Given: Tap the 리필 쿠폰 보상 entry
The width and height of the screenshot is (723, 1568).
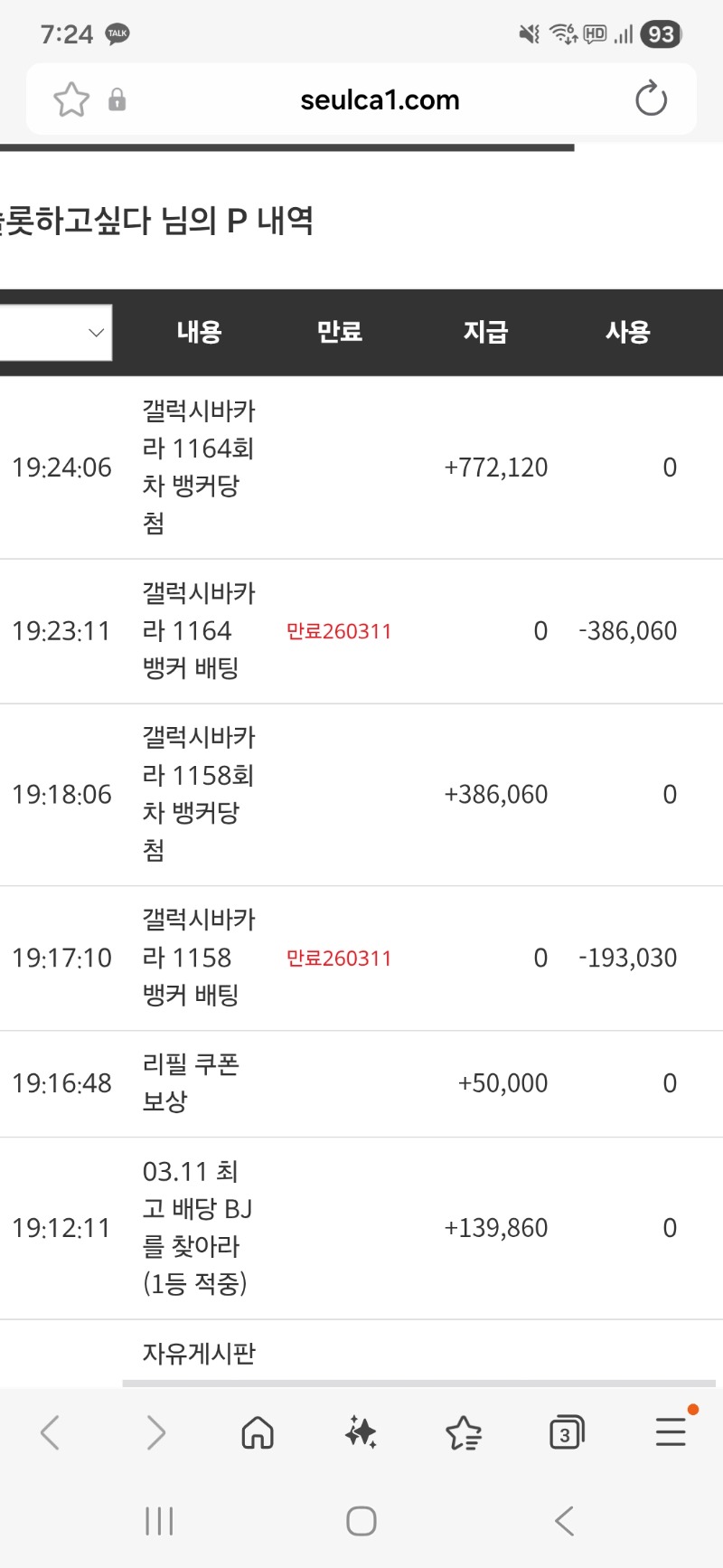Looking at the screenshot, I should pyautogui.click(x=191, y=1082).
